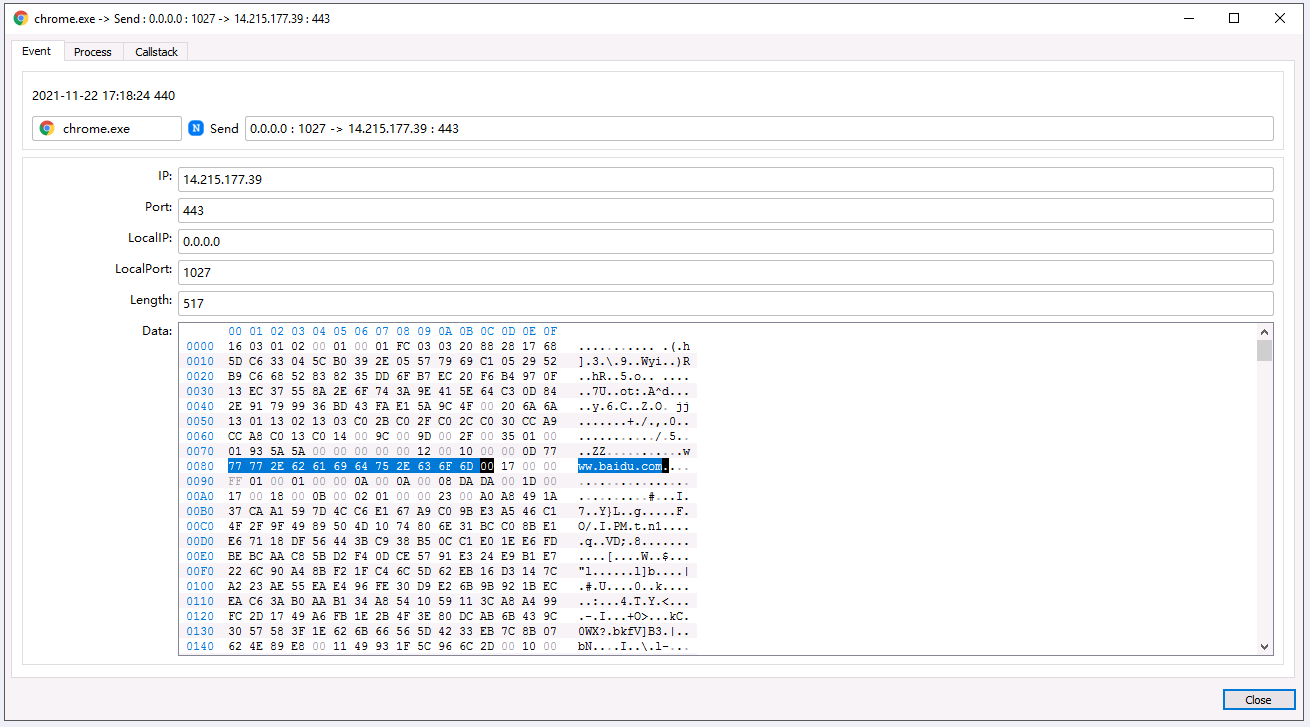
Task: Click the hex view scroll up arrow
Action: (x=1264, y=332)
